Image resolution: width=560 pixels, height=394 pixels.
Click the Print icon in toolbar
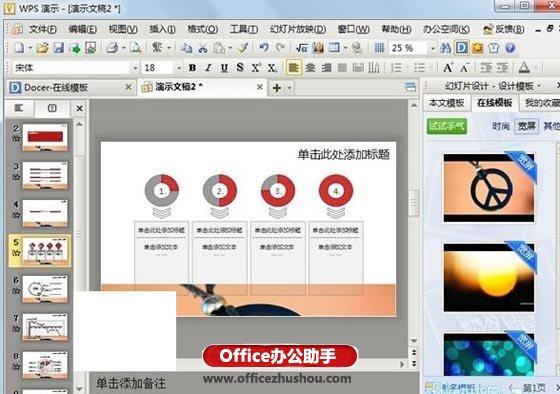(112, 48)
